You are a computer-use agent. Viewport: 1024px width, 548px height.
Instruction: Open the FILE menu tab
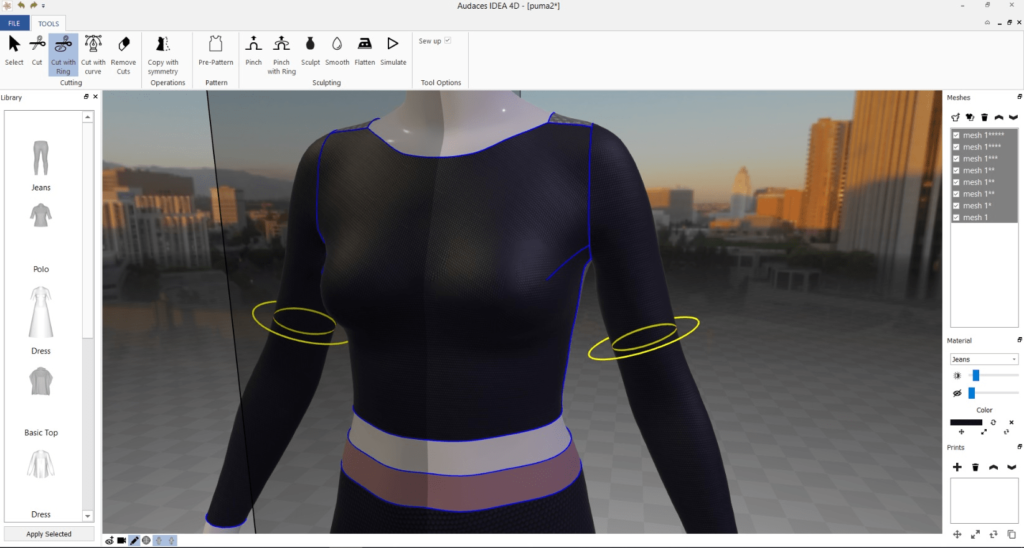point(14,24)
